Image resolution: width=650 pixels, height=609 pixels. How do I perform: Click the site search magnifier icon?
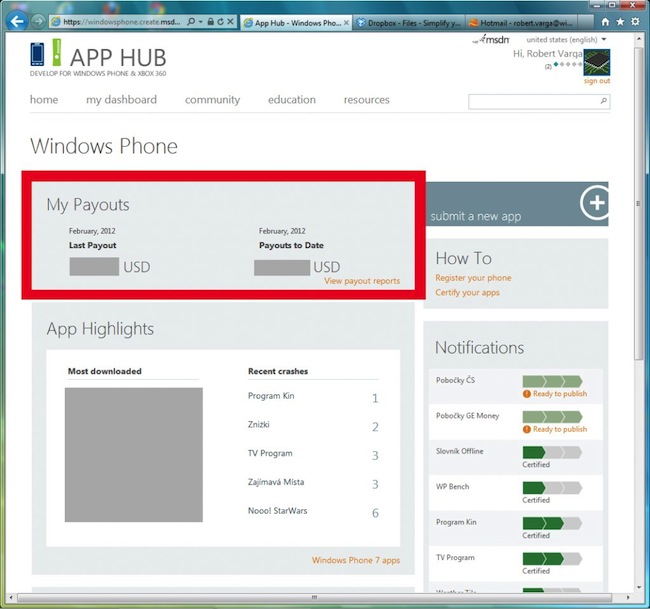coord(604,101)
